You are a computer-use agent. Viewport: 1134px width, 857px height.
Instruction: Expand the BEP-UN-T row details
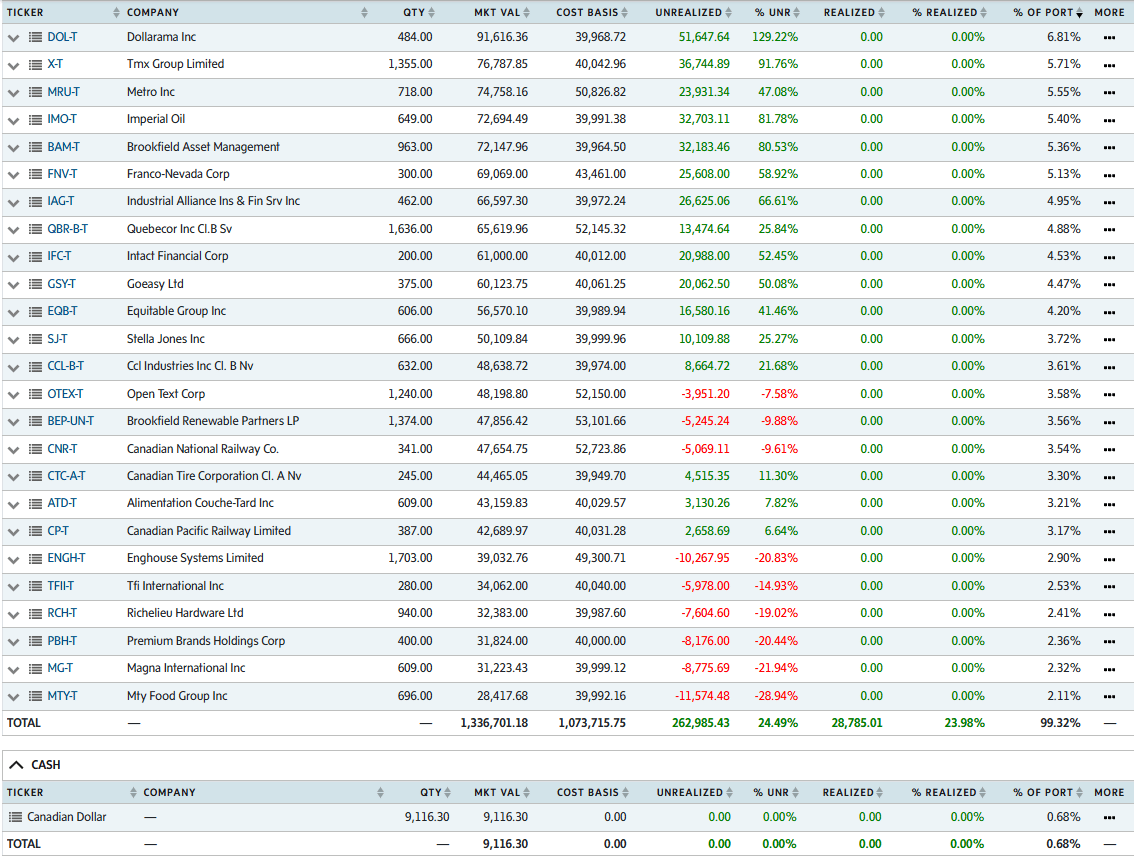coord(13,422)
